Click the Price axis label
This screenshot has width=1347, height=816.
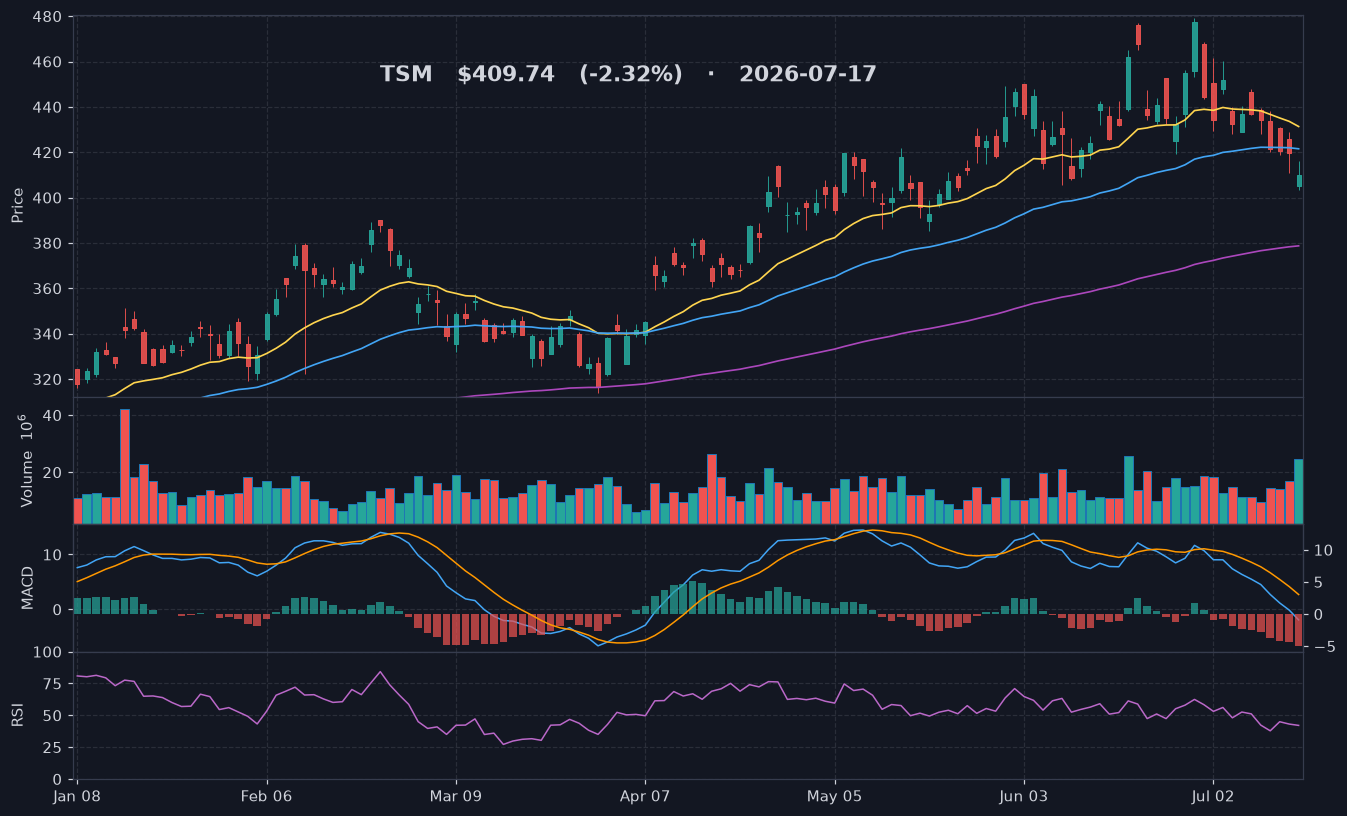[18, 204]
